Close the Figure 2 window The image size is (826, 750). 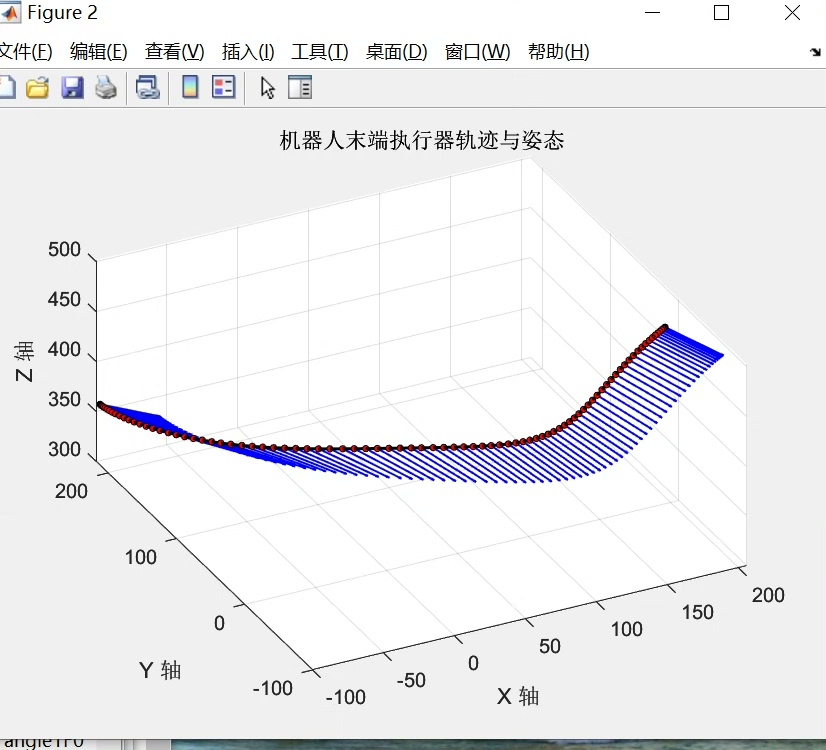[x=792, y=13]
